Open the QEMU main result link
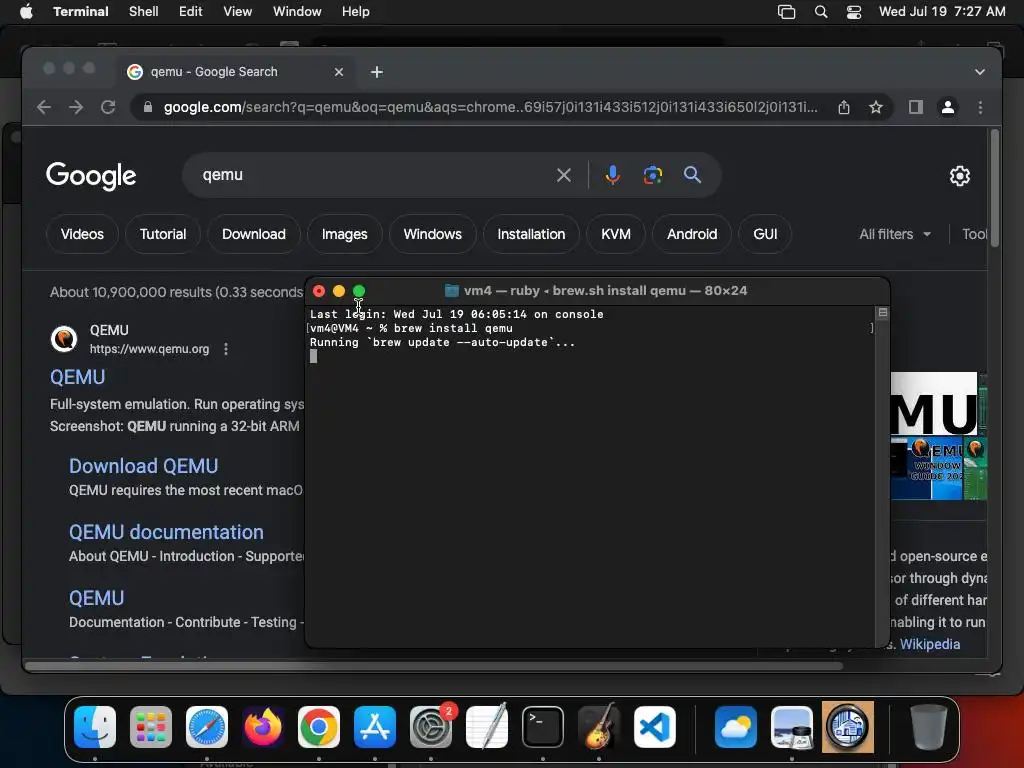Viewport: 1024px width, 768px height. [x=78, y=377]
